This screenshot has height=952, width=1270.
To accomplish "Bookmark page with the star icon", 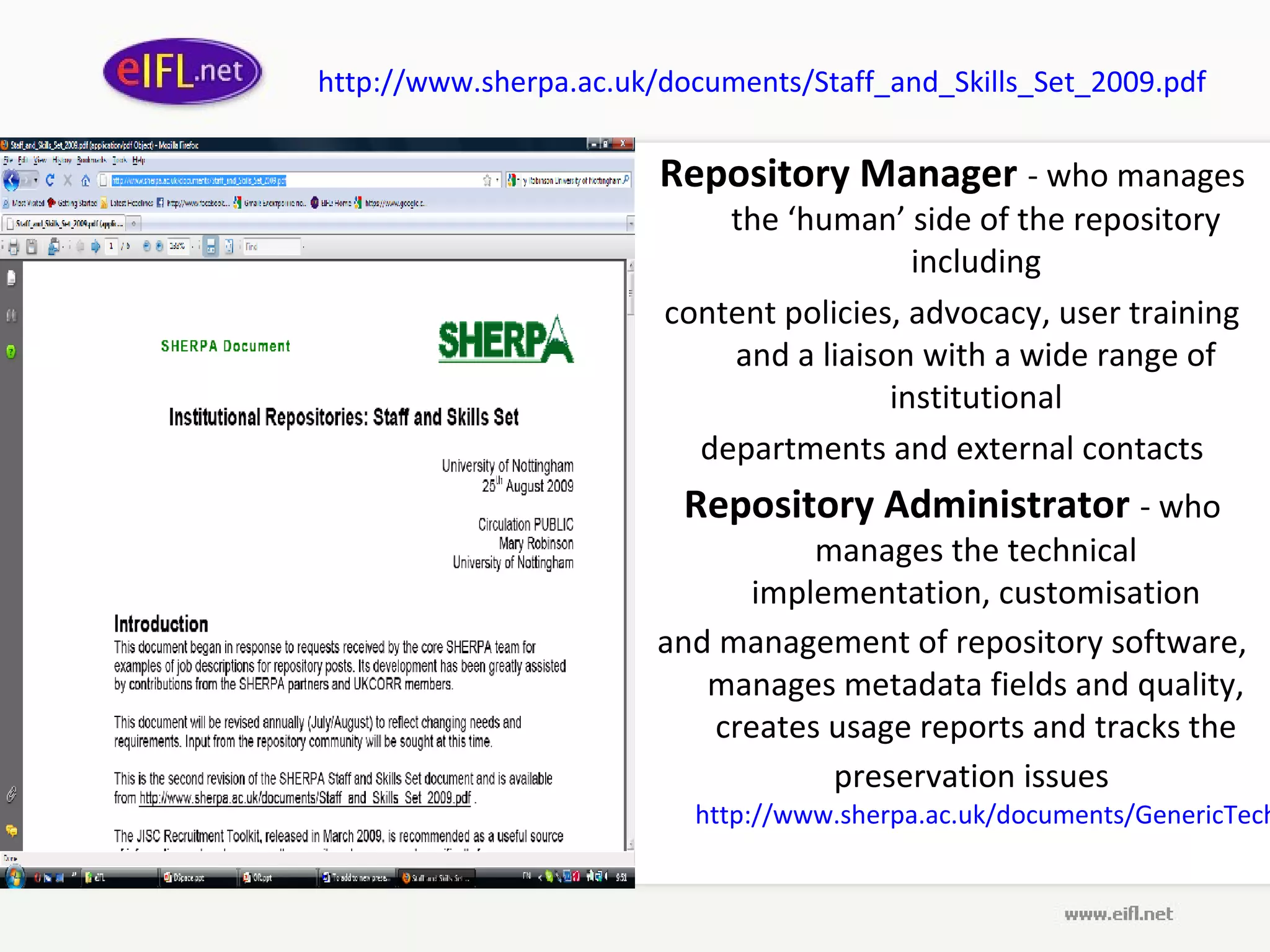I will click(x=487, y=180).
